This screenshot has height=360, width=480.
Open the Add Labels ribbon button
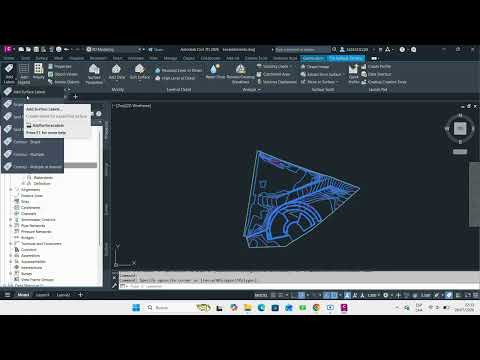(x=9, y=74)
